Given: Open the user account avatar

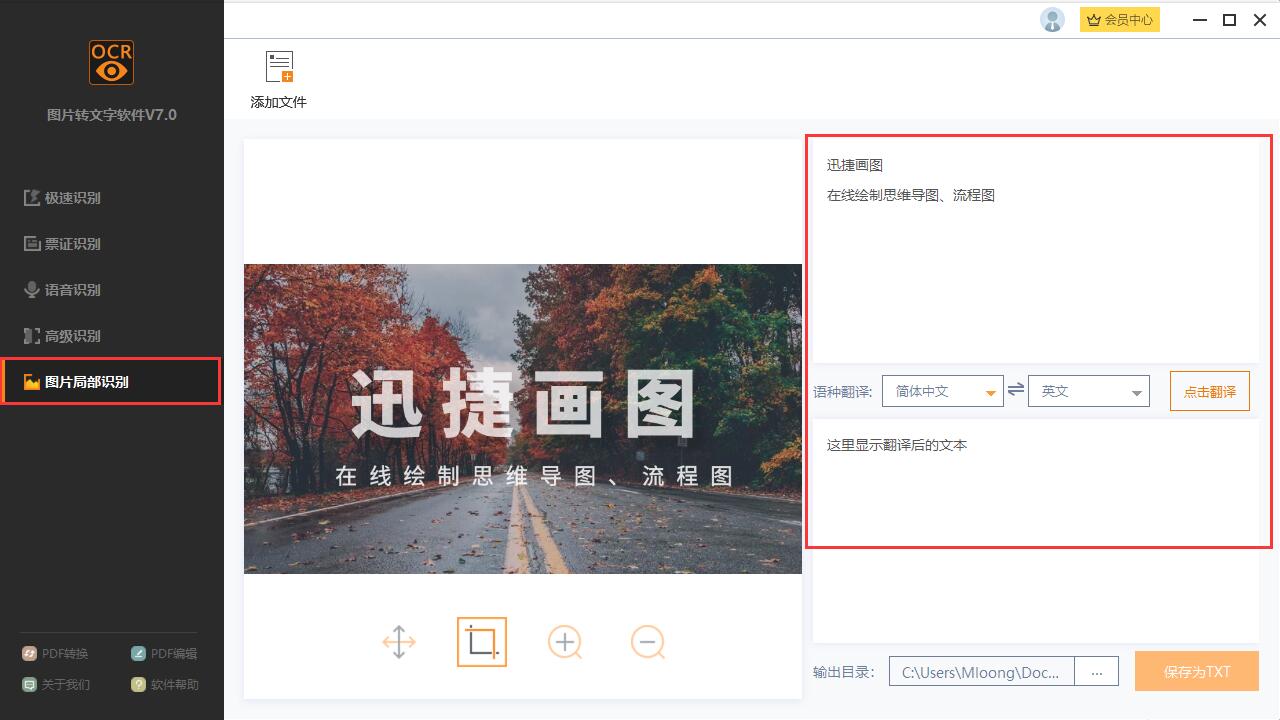Looking at the screenshot, I should click(1052, 19).
